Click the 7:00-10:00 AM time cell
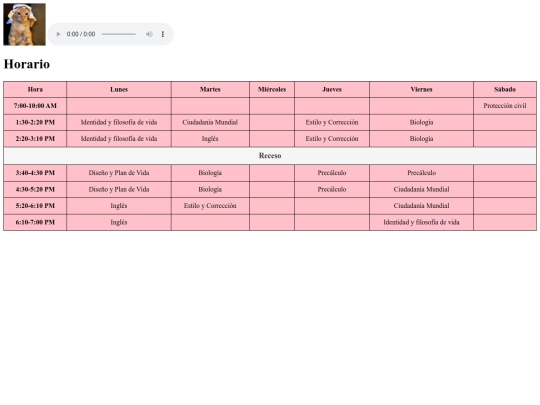Screen dimensions: 540x405 click(35, 106)
